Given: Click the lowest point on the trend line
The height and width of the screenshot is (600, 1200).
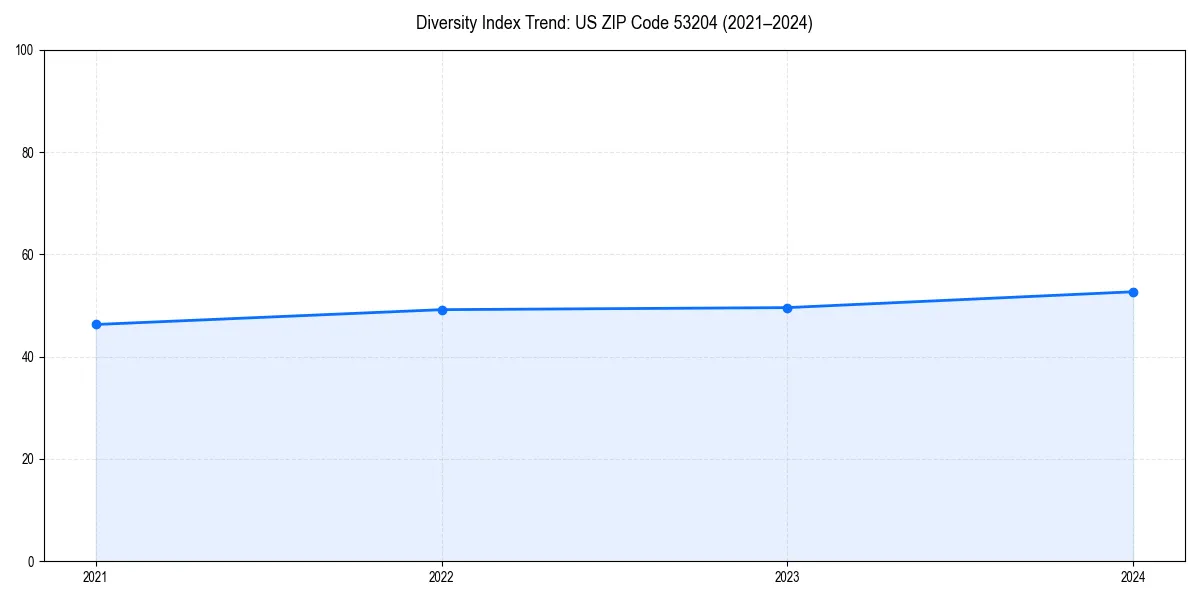Looking at the screenshot, I should 95,324.
